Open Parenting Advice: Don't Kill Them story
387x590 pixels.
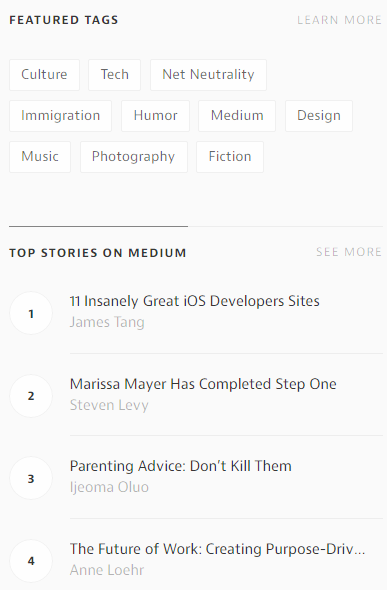click(181, 466)
